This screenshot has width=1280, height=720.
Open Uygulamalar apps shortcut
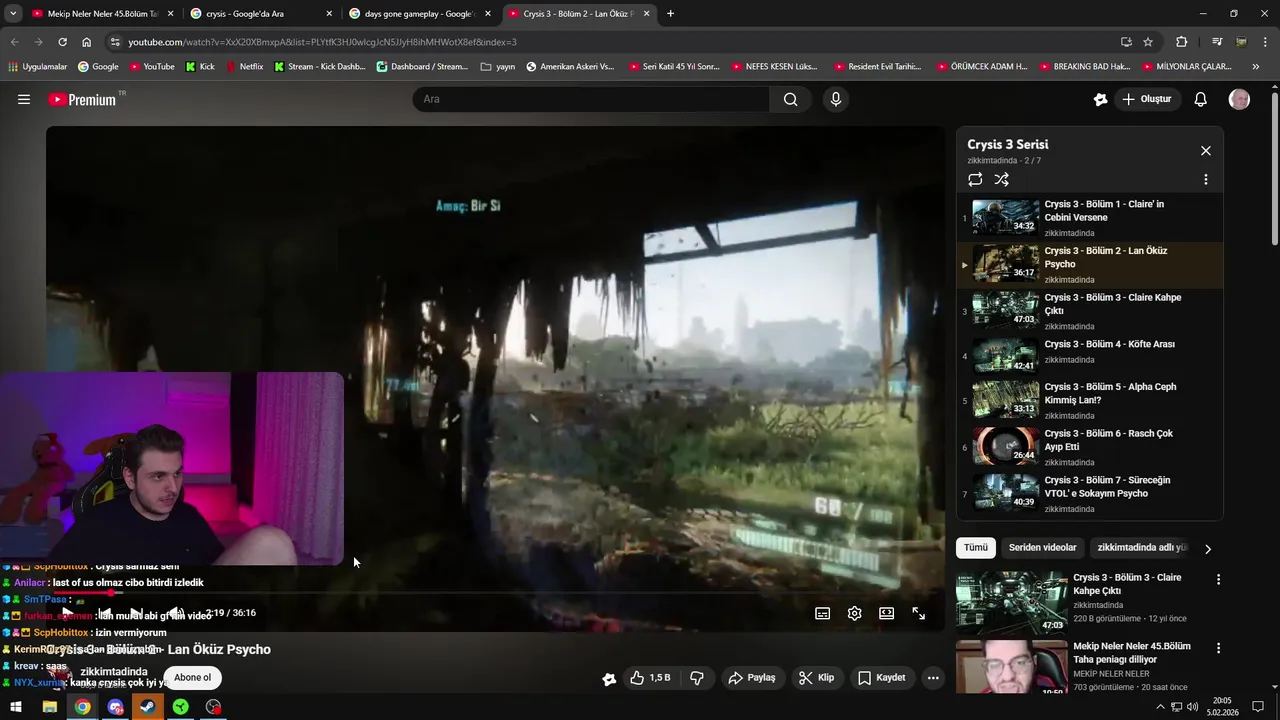coord(37,67)
